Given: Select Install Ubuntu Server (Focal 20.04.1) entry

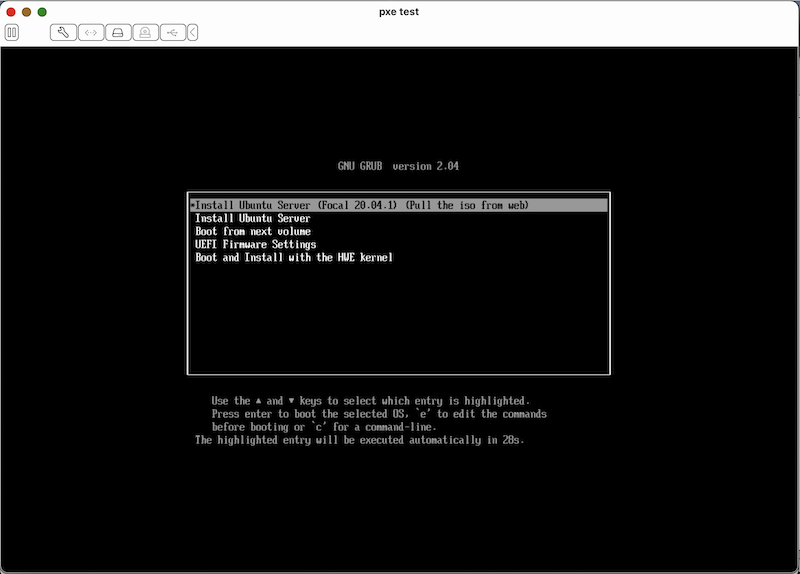Looking at the screenshot, I should click(x=398, y=205).
